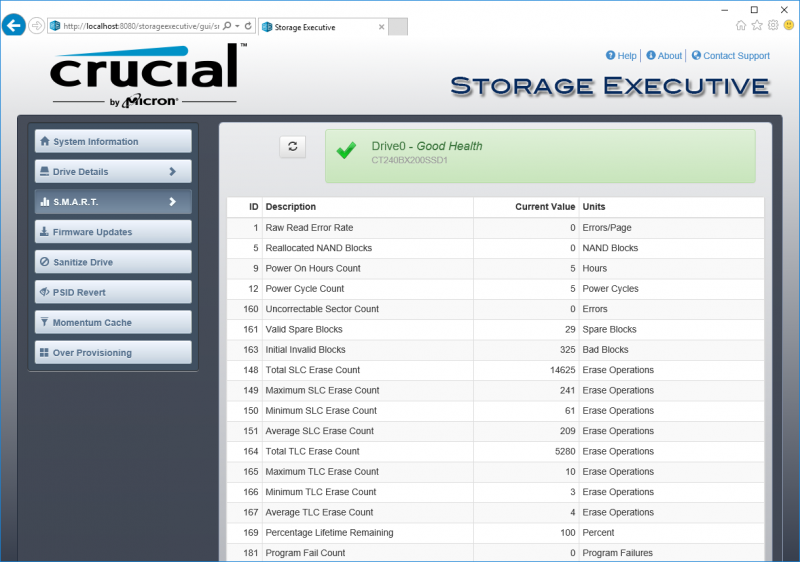This screenshot has width=800, height=562.
Task: Select Program Fail Count row
Action: [495, 553]
